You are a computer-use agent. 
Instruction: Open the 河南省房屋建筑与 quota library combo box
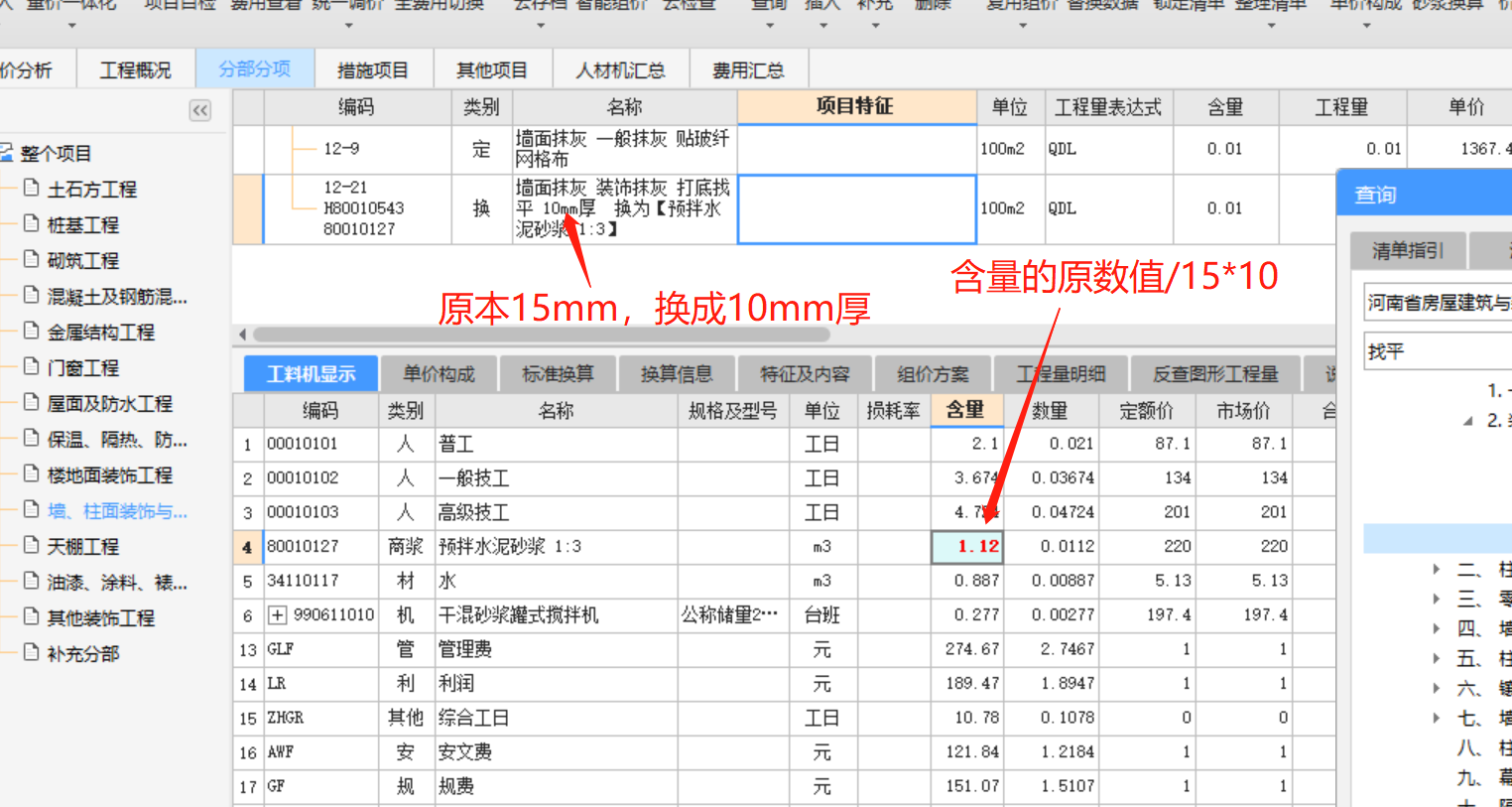[1438, 302]
